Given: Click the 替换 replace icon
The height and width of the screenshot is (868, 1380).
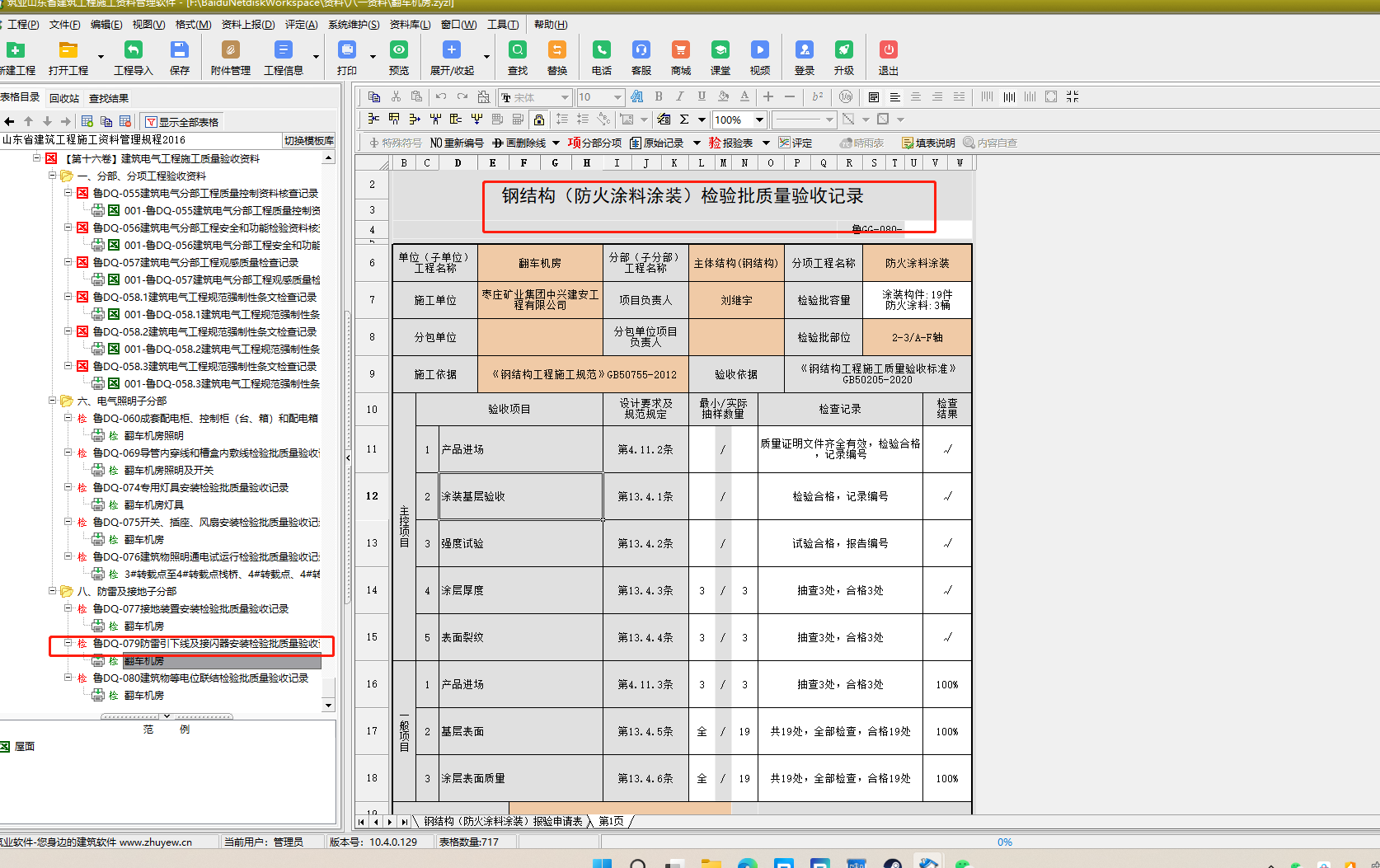Looking at the screenshot, I should tap(557, 50).
